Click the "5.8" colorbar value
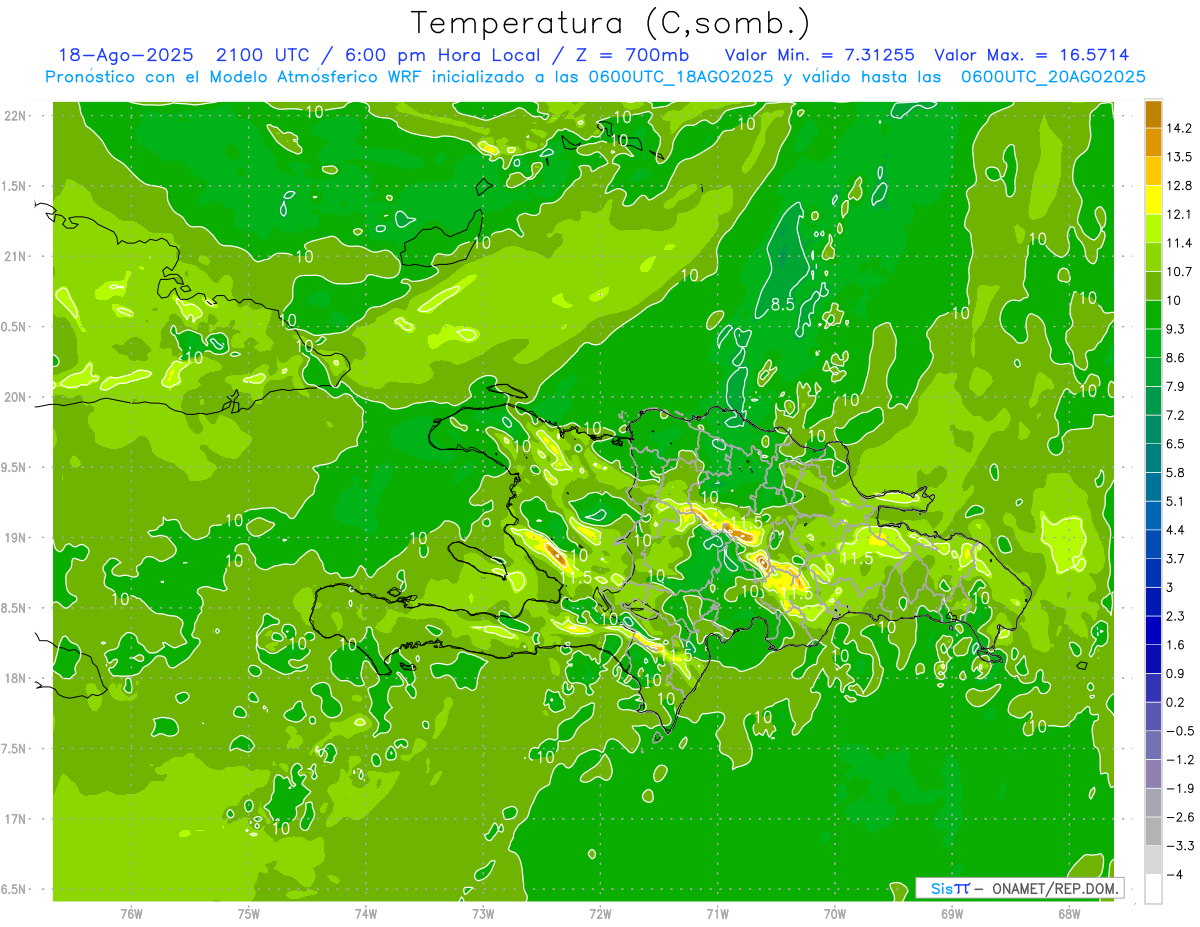1200x927 pixels. pyautogui.click(x=1175, y=472)
